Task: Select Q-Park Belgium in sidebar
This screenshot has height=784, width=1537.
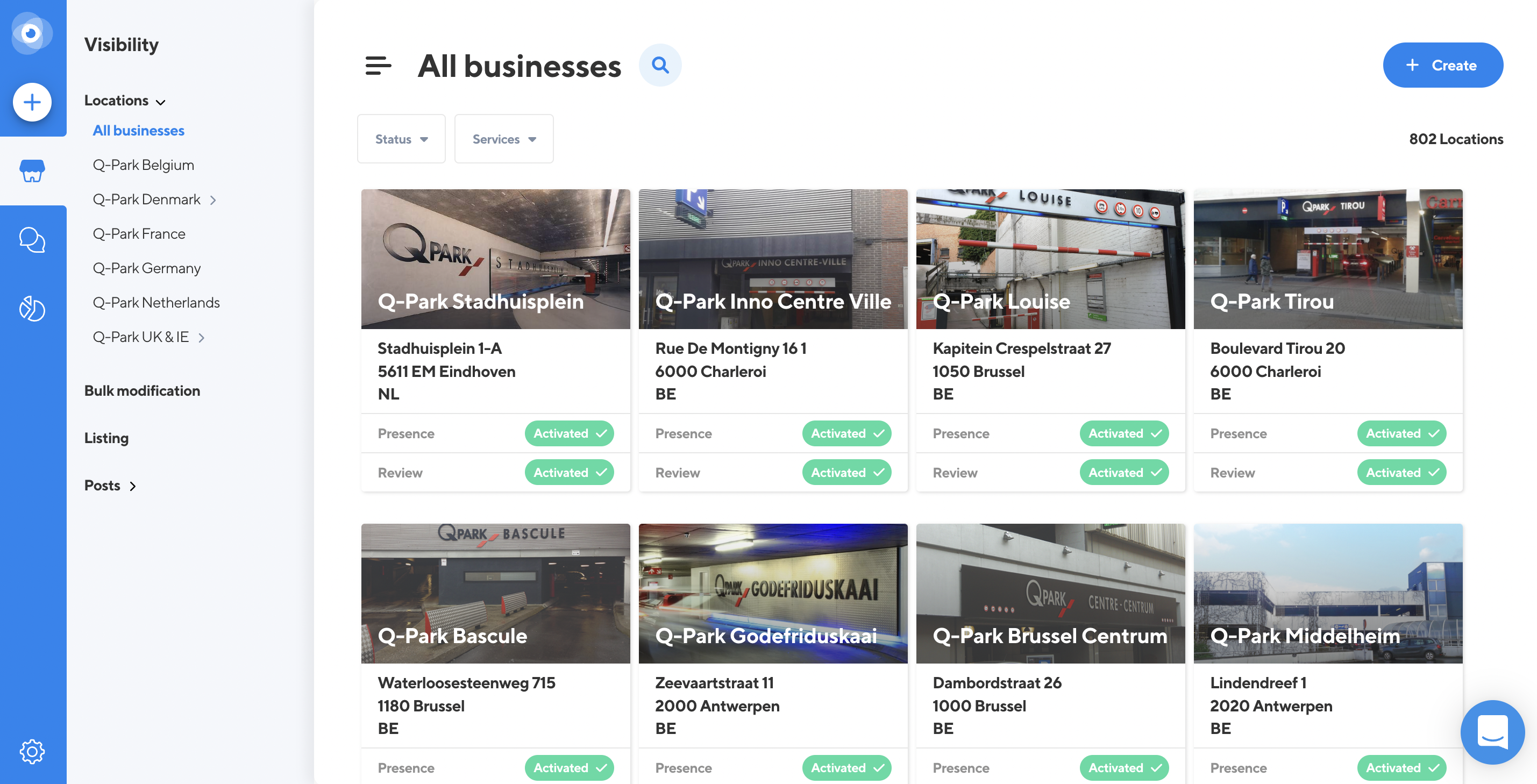Action: pyautogui.click(x=143, y=165)
